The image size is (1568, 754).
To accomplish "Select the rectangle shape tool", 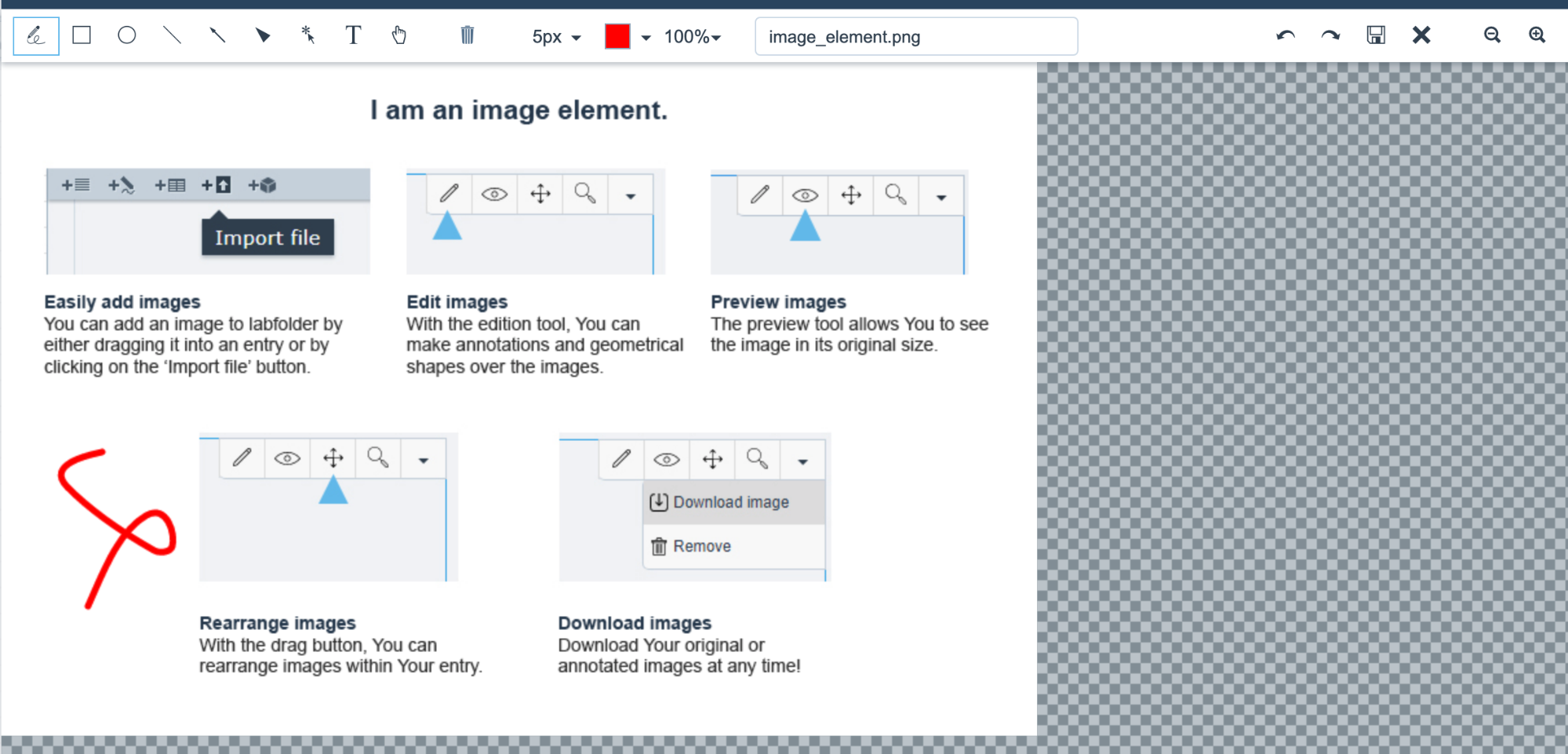I will click(82, 35).
